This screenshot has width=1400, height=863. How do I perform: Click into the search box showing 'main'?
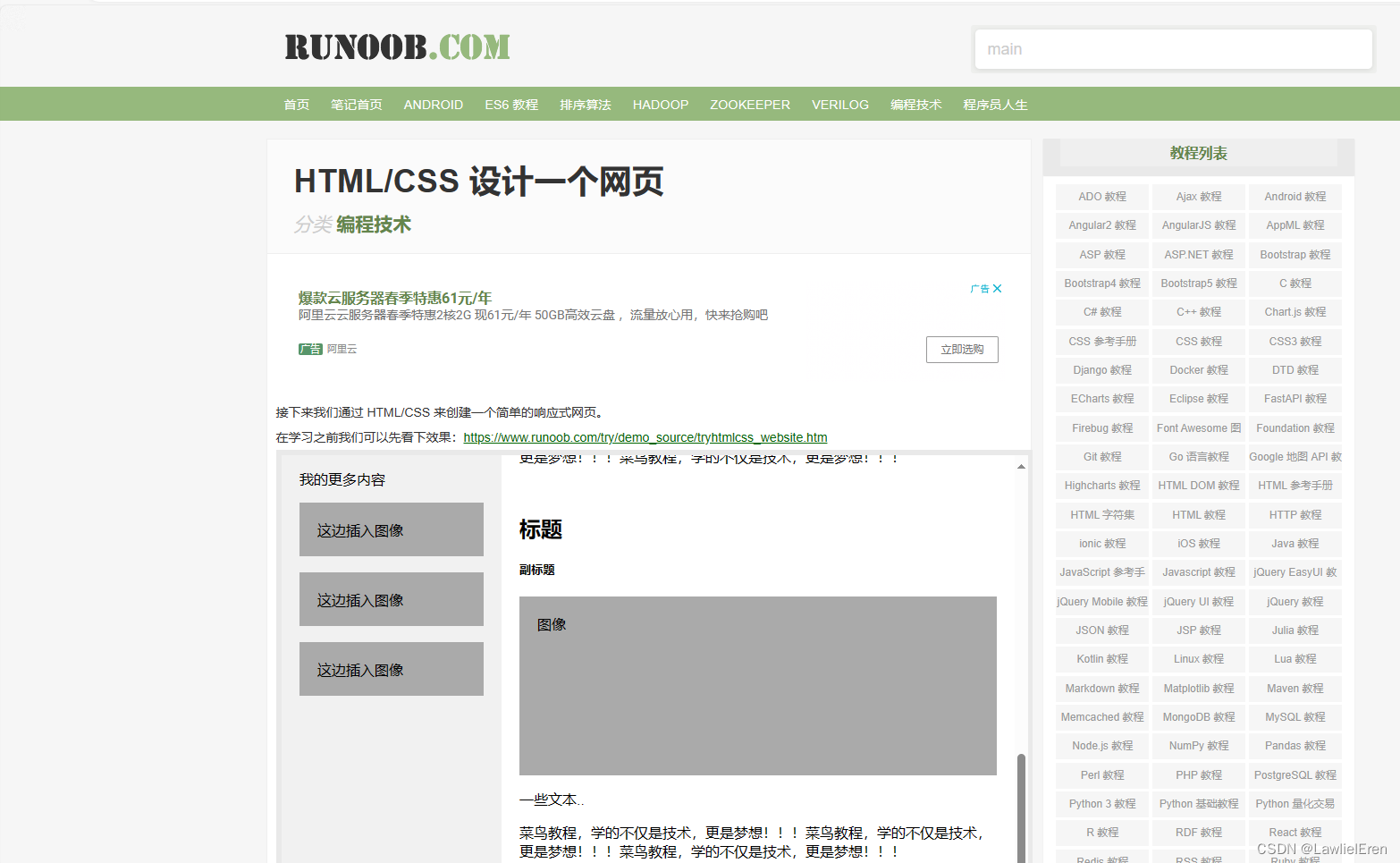coord(1172,48)
